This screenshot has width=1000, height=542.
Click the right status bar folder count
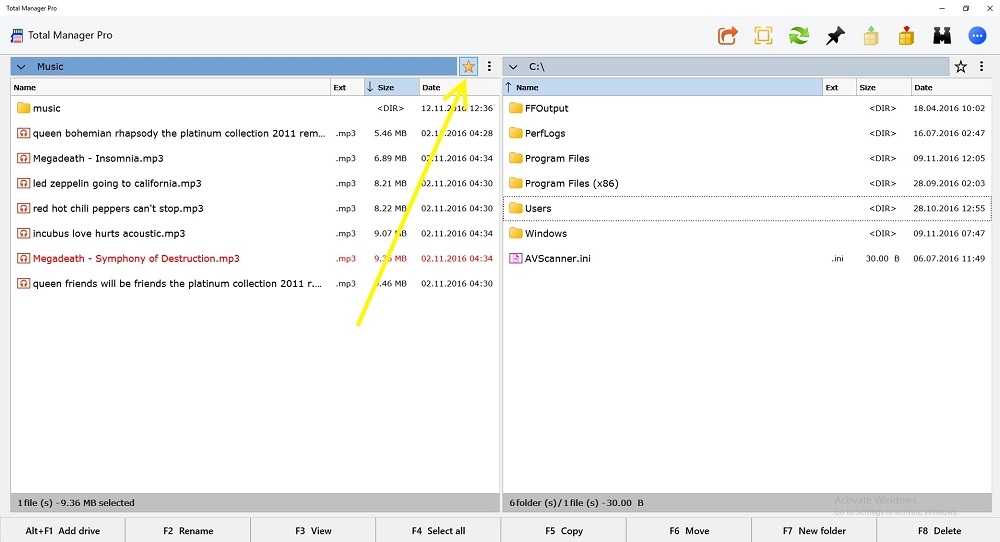click(x=577, y=502)
